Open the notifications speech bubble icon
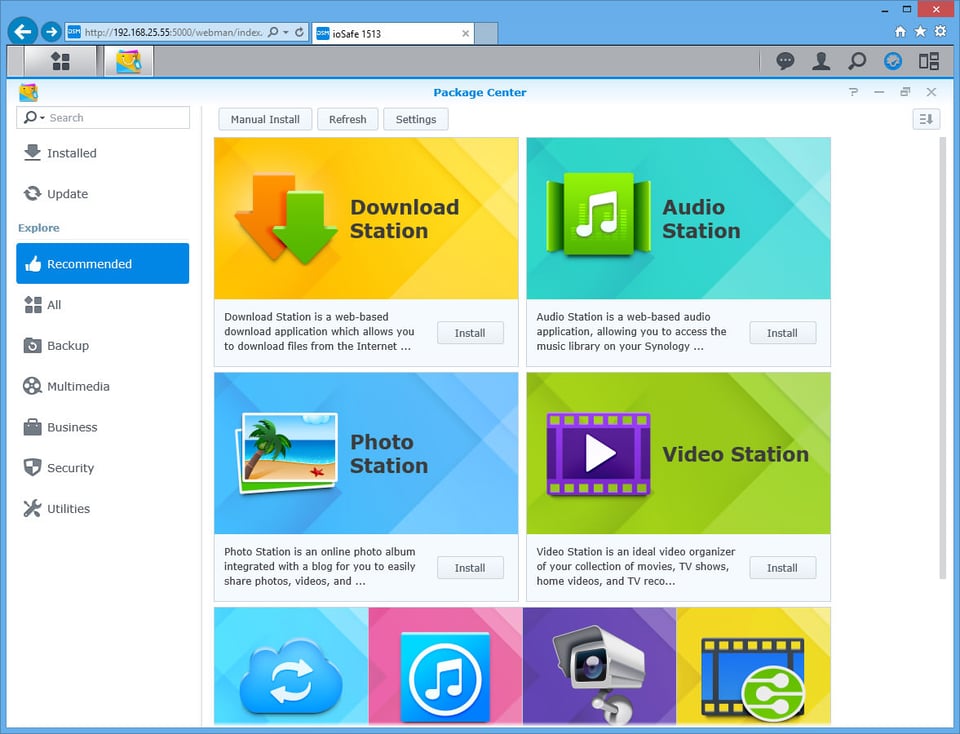 point(785,61)
